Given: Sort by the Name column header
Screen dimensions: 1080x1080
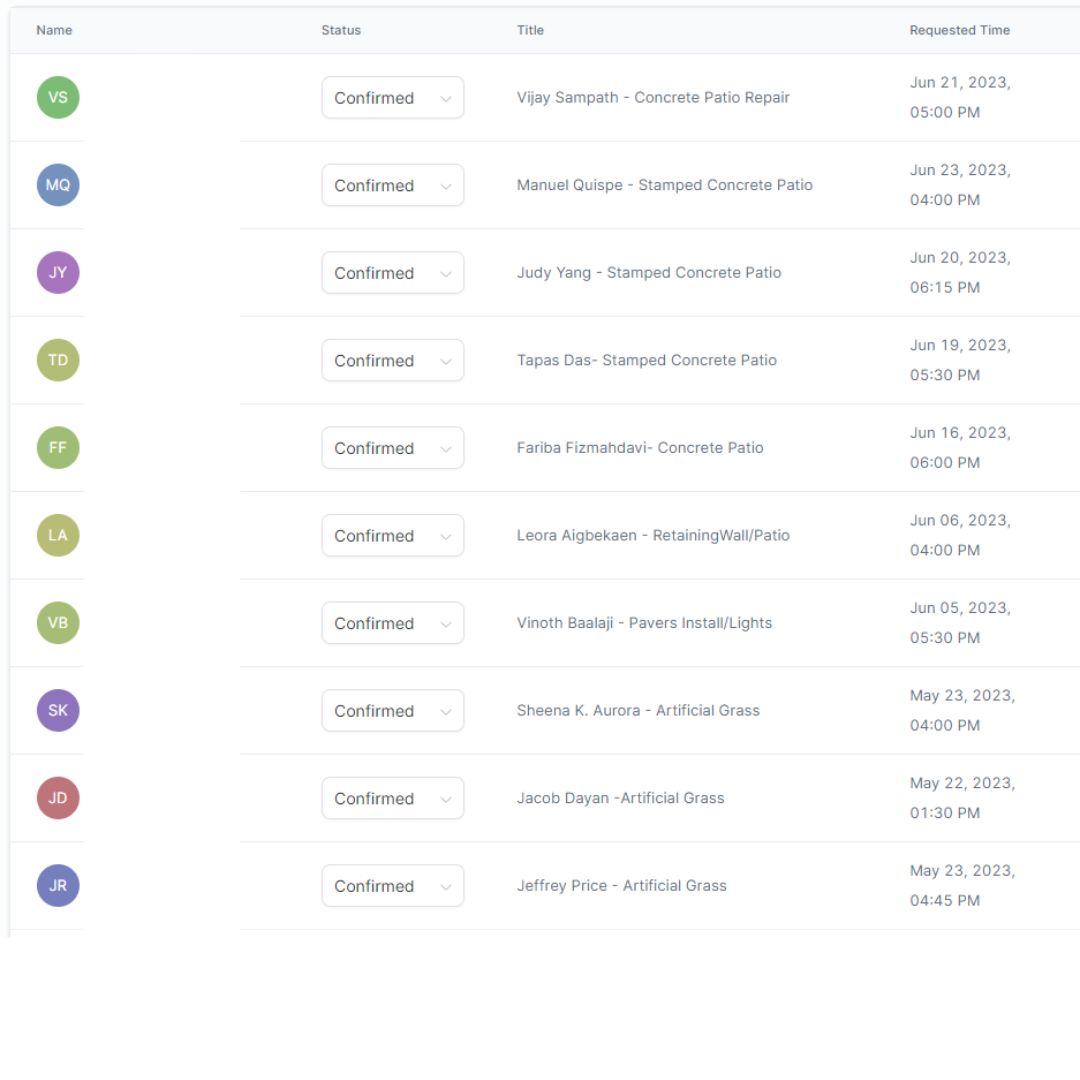Looking at the screenshot, I should pyautogui.click(x=54, y=30).
